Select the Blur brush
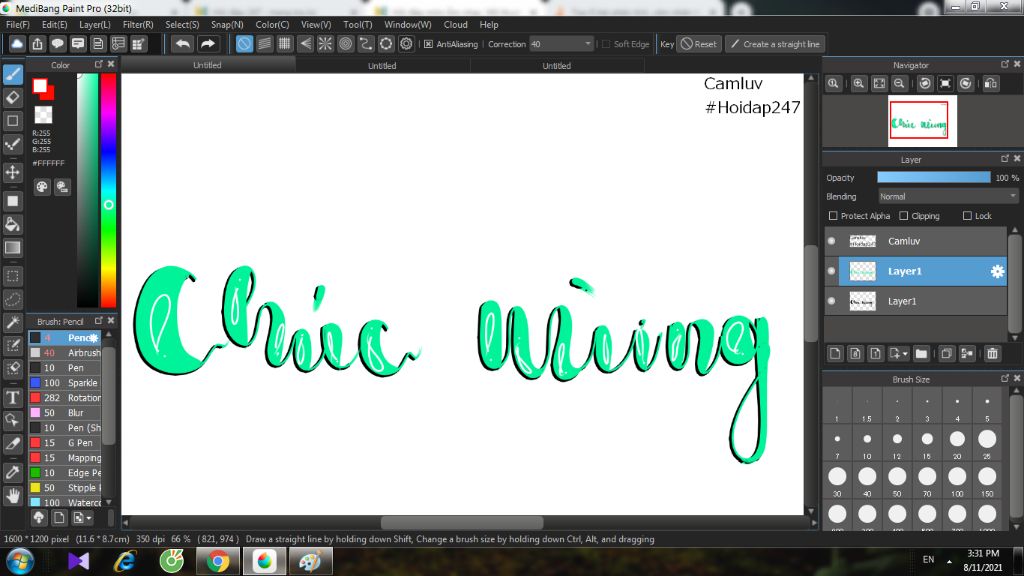Image resolution: width=1024 pixels, height=576 pixels. (x=65, y=413)
